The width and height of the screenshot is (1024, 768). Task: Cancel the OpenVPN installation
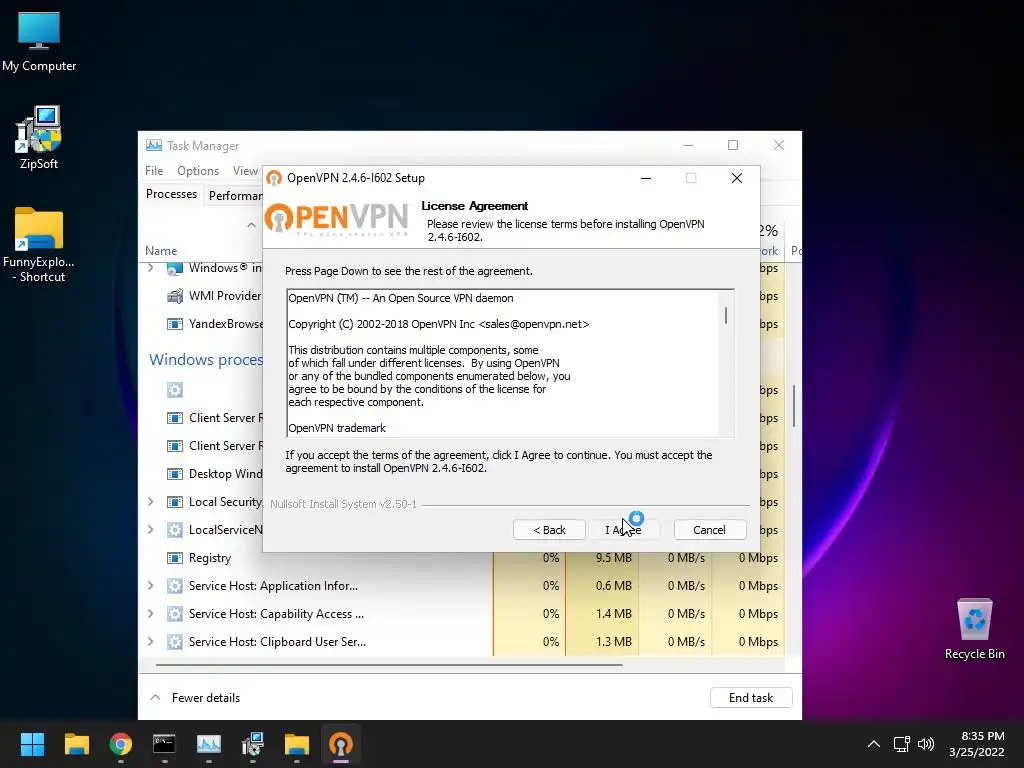click(x=709, y=530)
